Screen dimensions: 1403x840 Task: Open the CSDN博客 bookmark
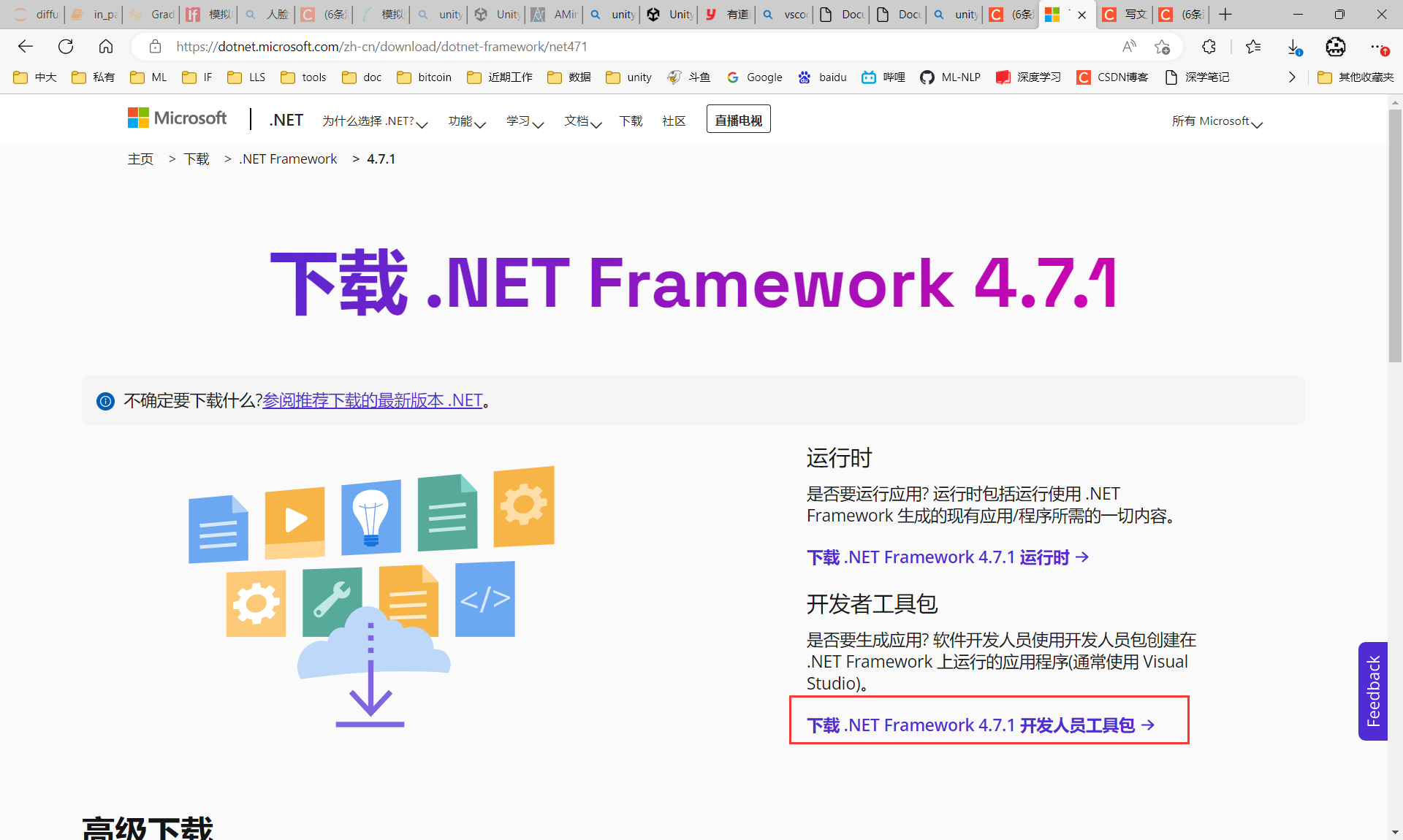click(x=1112, y=77)
